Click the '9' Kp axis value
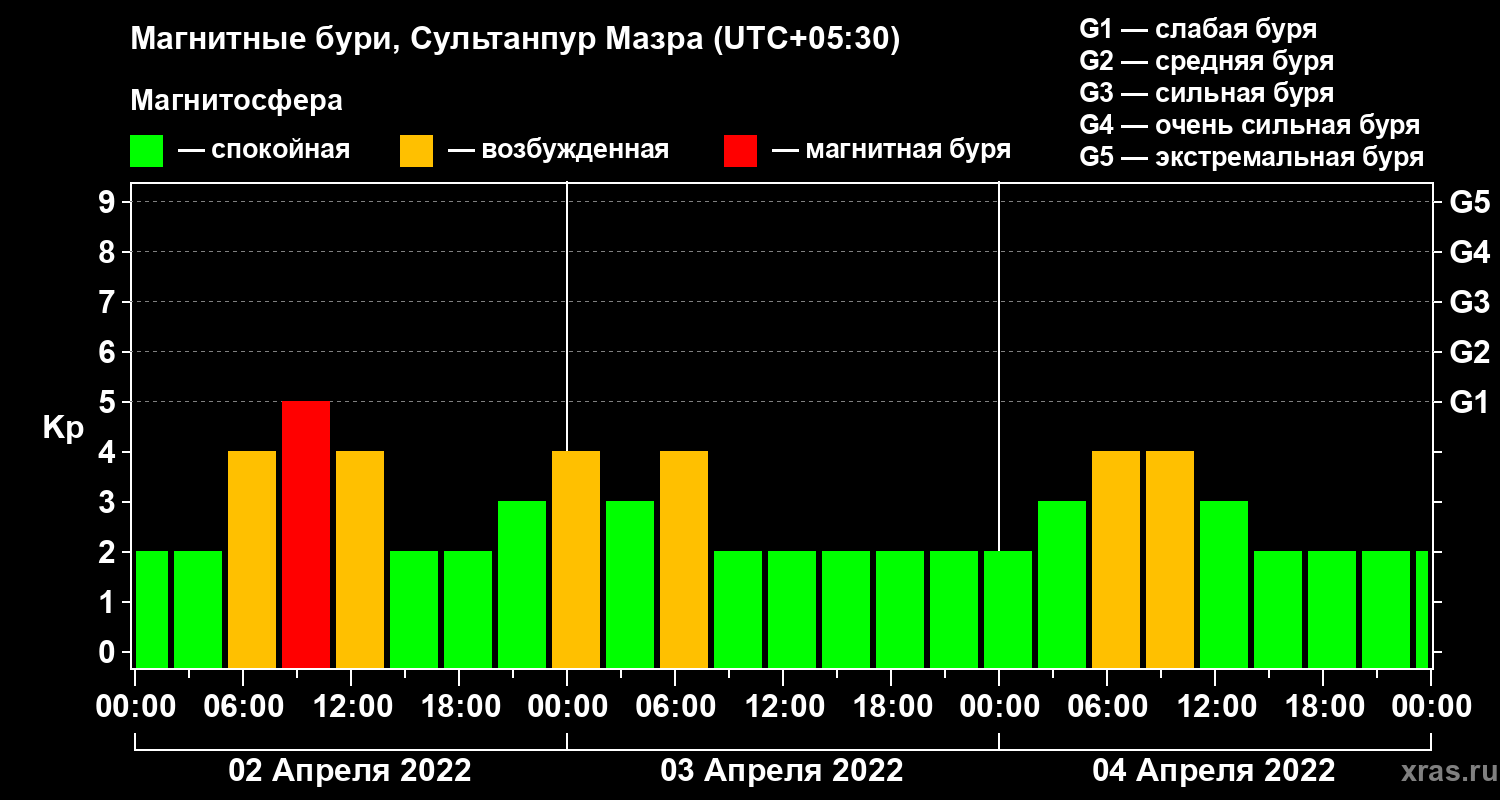The width and height of the screenshot is (1500, 800). 109,202
